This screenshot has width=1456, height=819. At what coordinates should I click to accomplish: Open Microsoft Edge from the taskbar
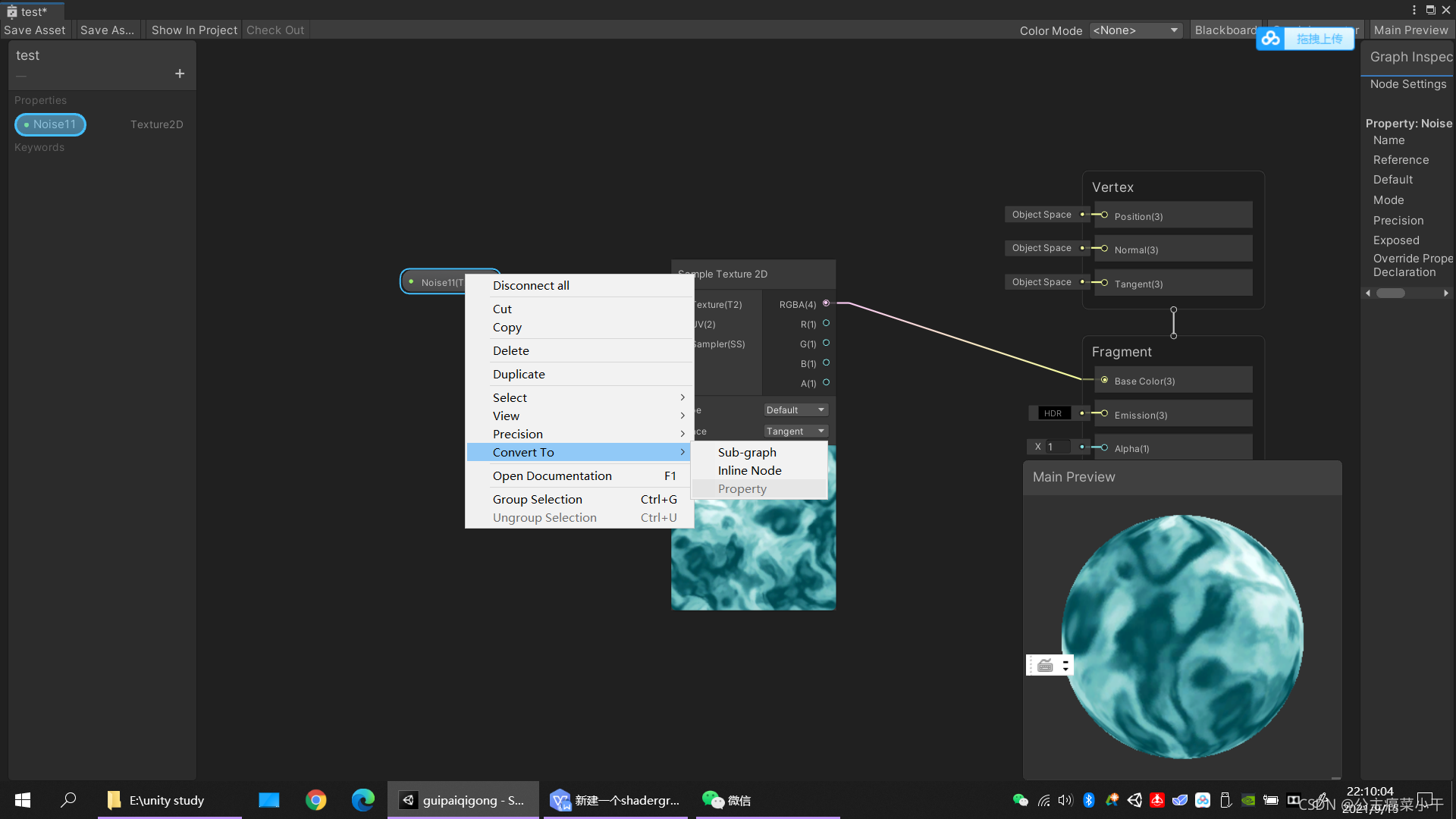(363, 800)
